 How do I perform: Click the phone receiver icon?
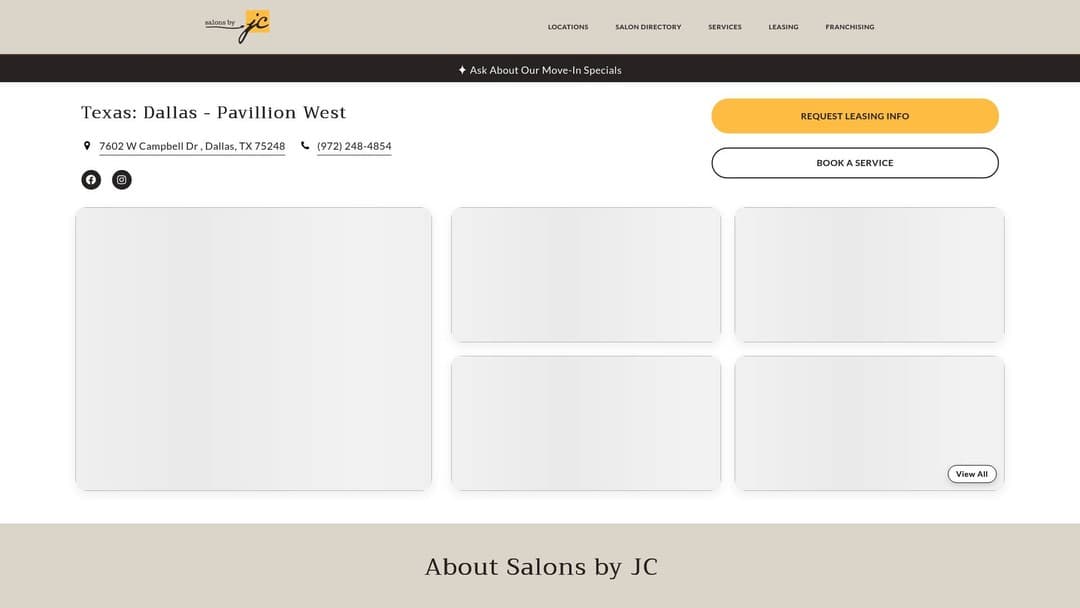pyautogui.click(x=303, y=145)
